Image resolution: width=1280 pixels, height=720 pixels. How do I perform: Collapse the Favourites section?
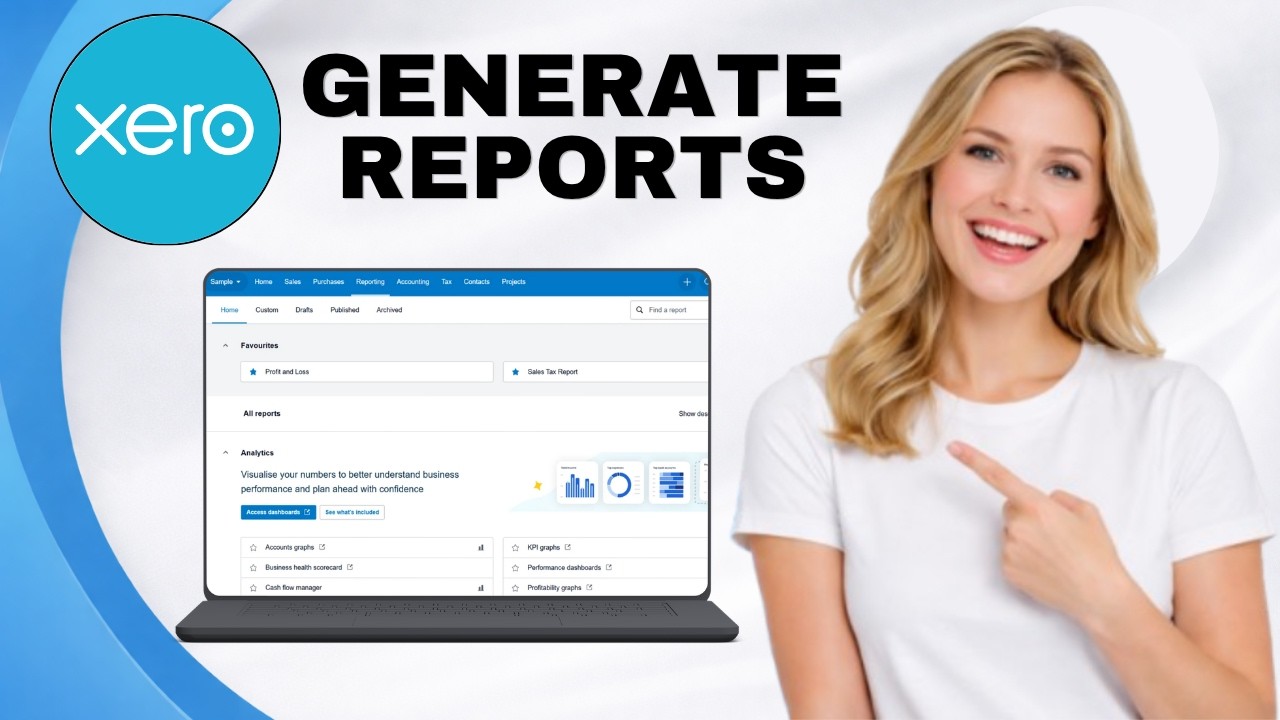225,345
